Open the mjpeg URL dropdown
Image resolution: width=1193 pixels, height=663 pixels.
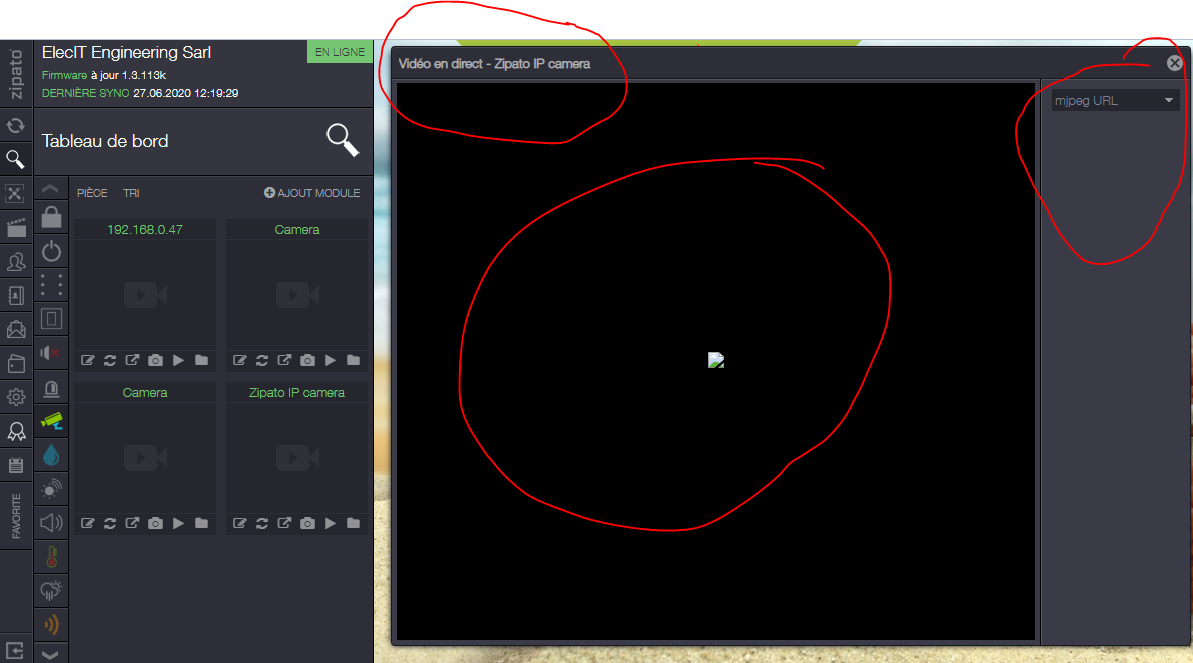click(1115, 101)
